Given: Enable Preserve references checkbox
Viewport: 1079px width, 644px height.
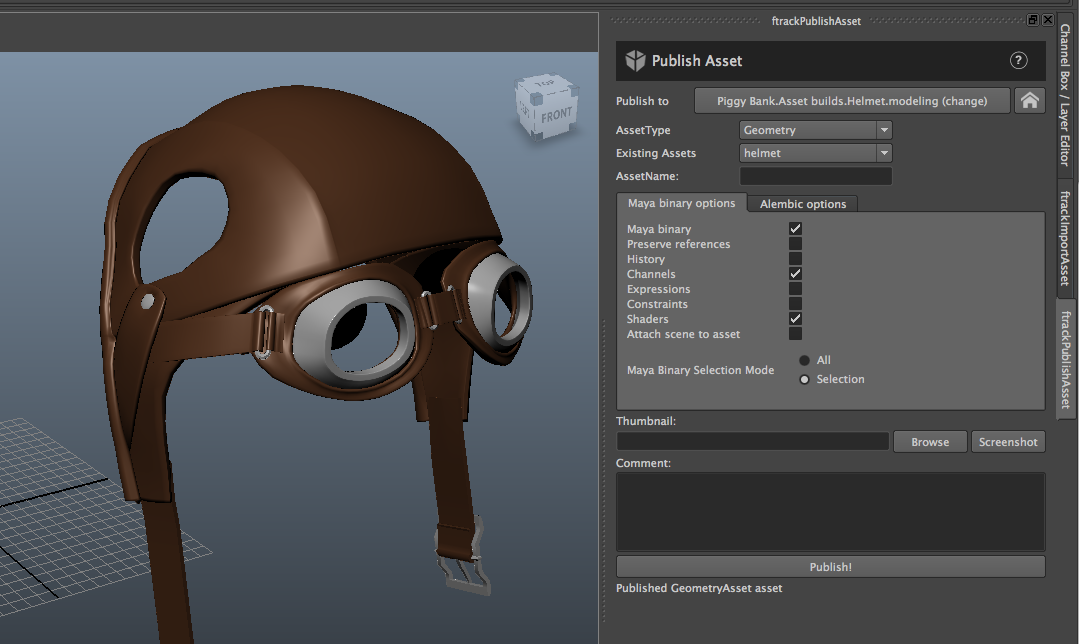Looking at the screenshot, I should [x=795, y=244].
